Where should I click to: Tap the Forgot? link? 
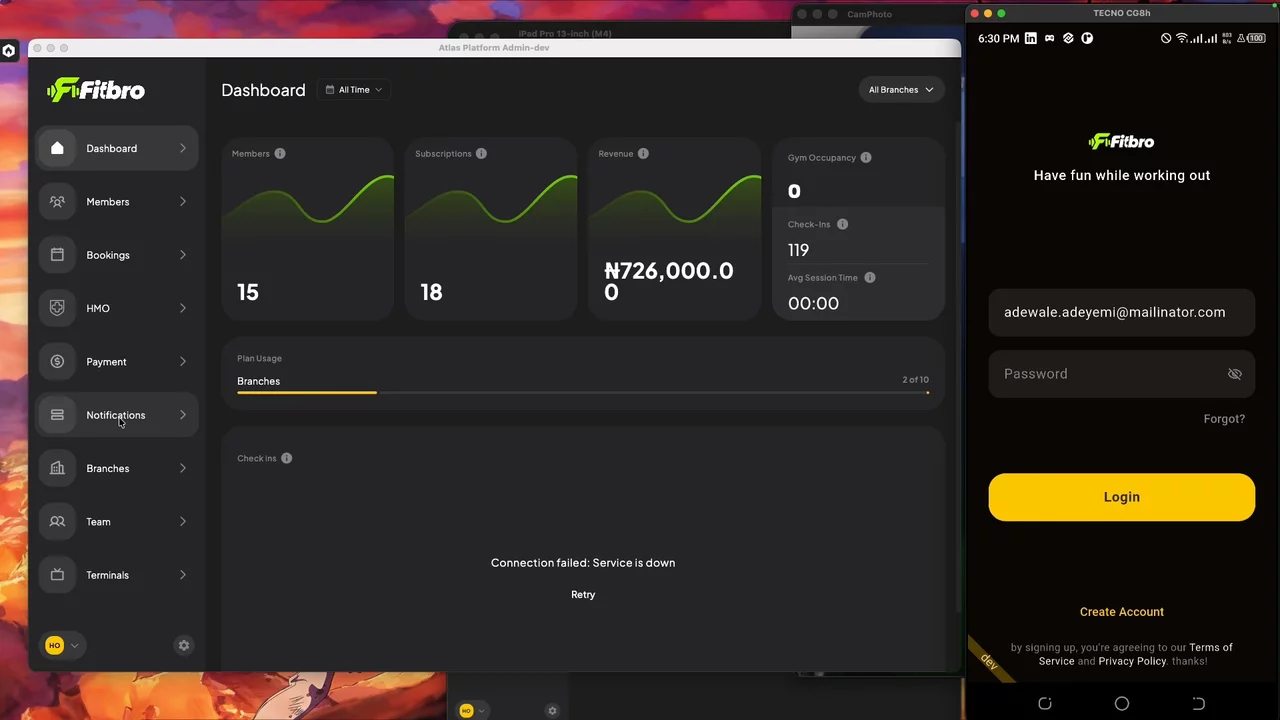(1224, 419)
